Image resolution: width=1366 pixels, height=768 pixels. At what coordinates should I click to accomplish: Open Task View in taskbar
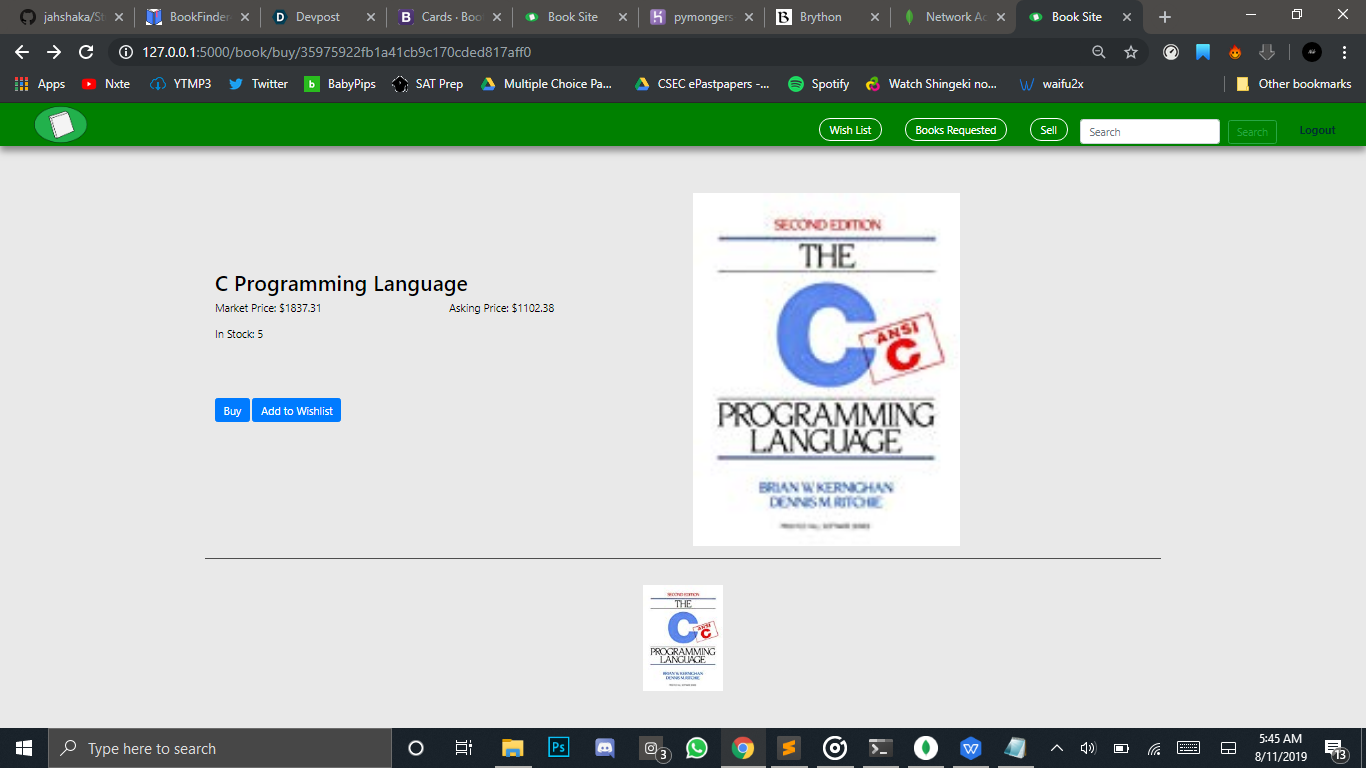[464, 748]
